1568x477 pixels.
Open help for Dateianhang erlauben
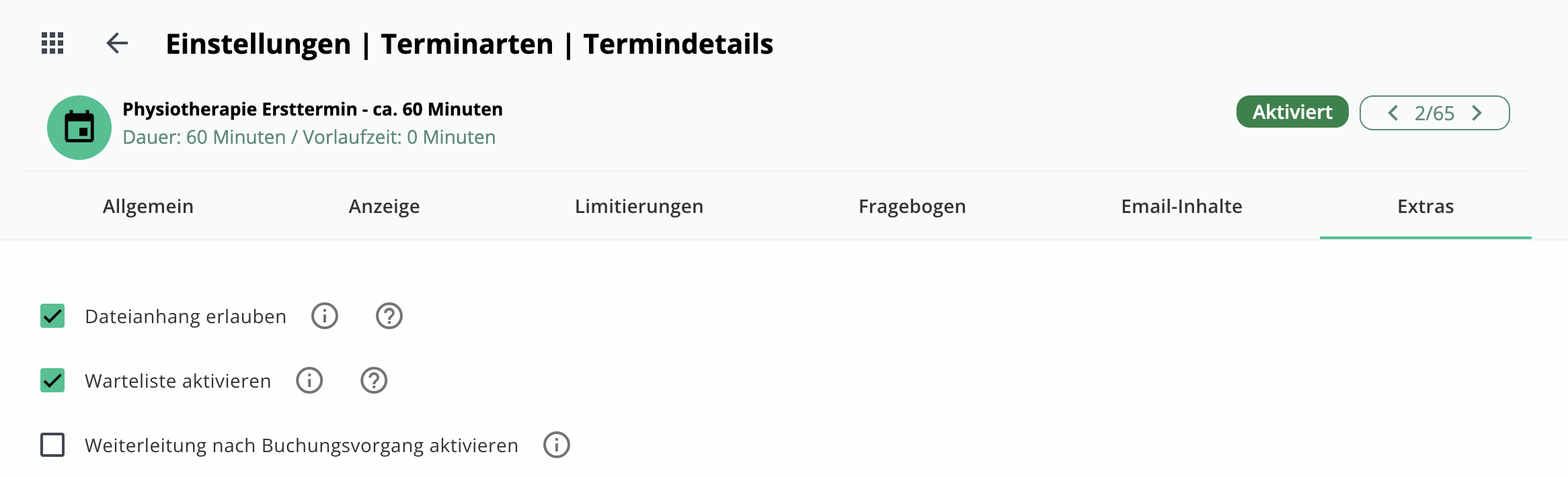(389, 316)
